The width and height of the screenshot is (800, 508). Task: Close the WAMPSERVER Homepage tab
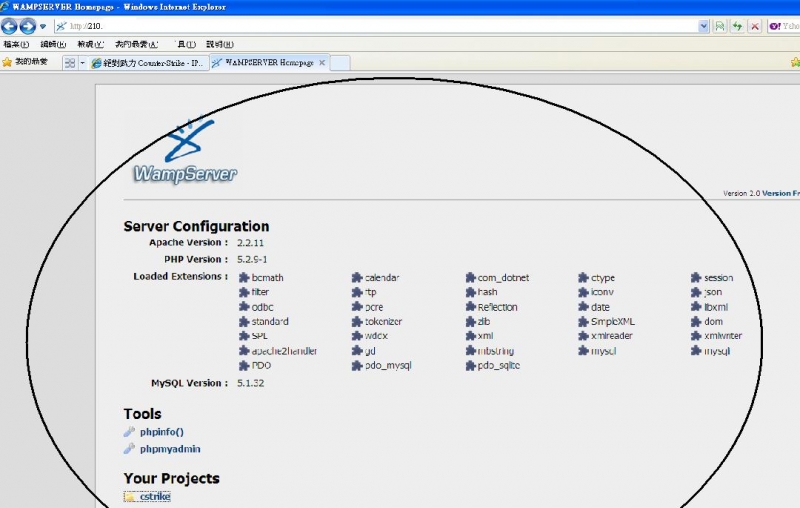(x=321, y=63)
